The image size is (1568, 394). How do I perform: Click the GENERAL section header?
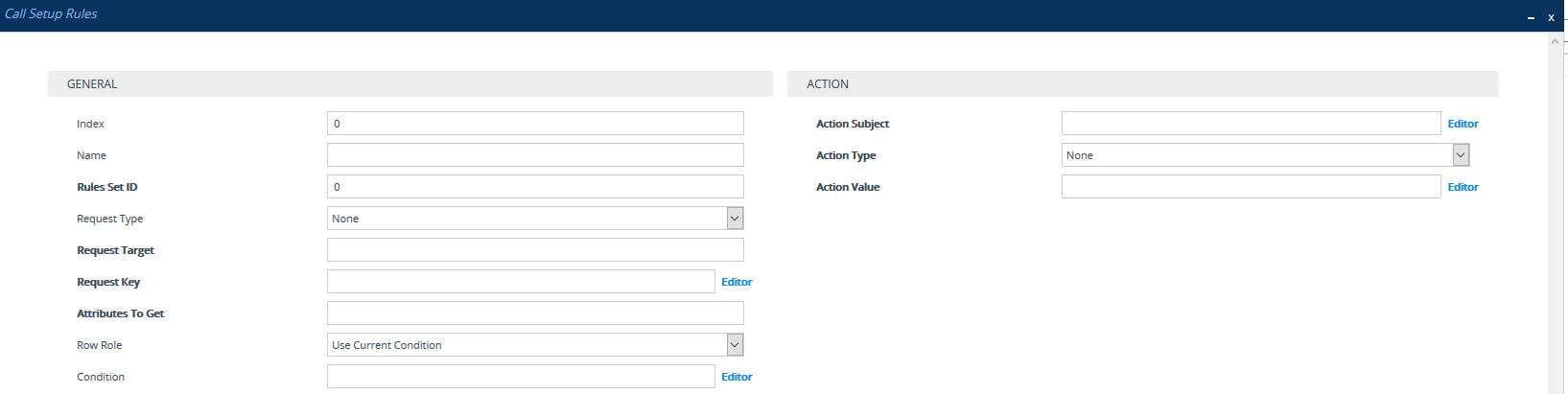410,84
